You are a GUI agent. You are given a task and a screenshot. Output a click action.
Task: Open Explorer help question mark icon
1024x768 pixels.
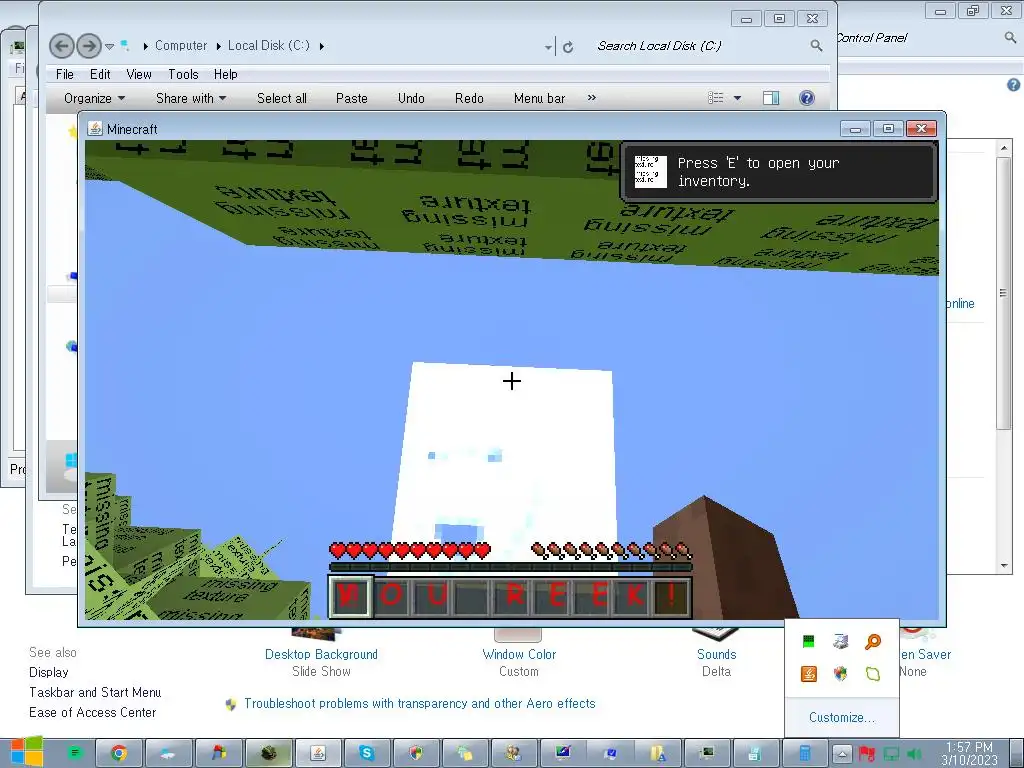tap(807, 98)
